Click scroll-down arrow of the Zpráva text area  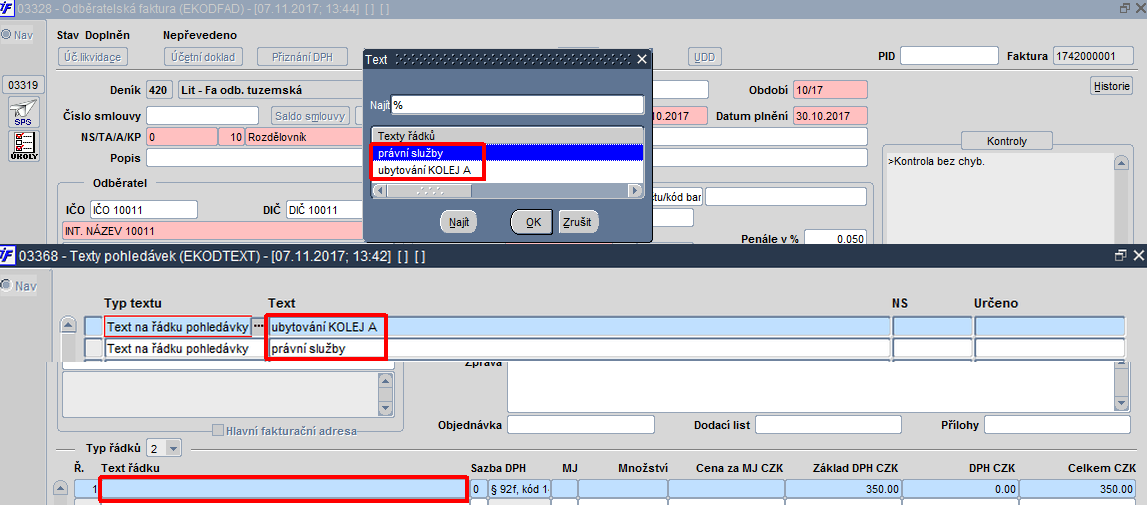pos(1119,405)
